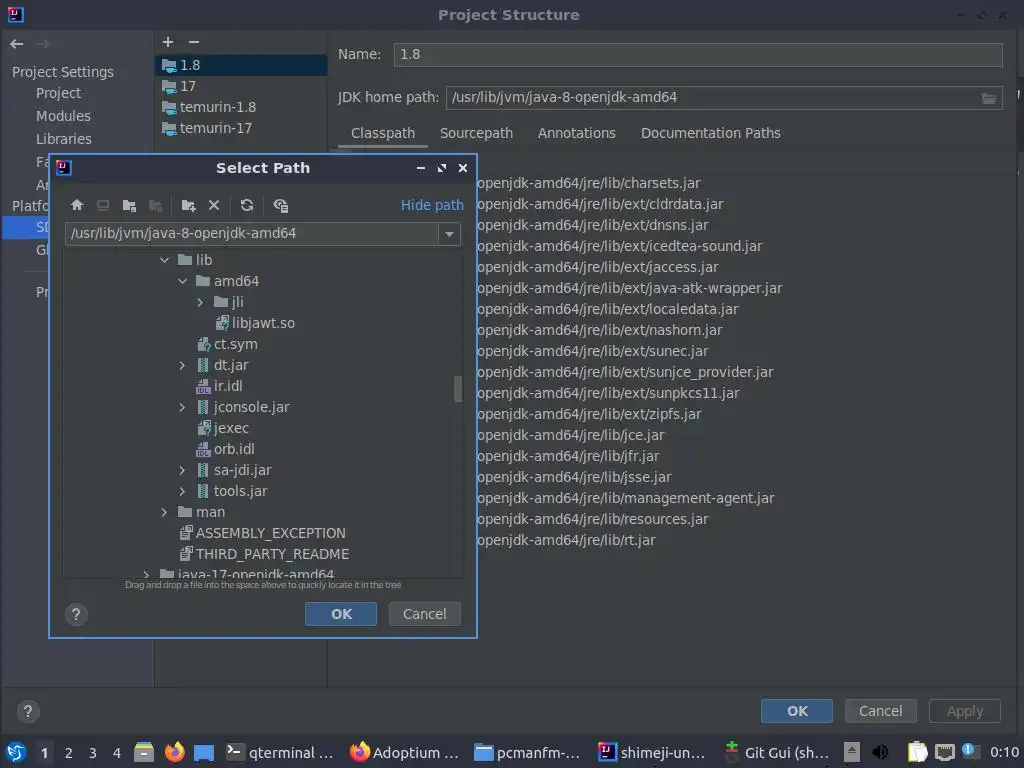Expand the dt.jar archive node
Viewport: 1024px width, 768px height.
point(183,365)
